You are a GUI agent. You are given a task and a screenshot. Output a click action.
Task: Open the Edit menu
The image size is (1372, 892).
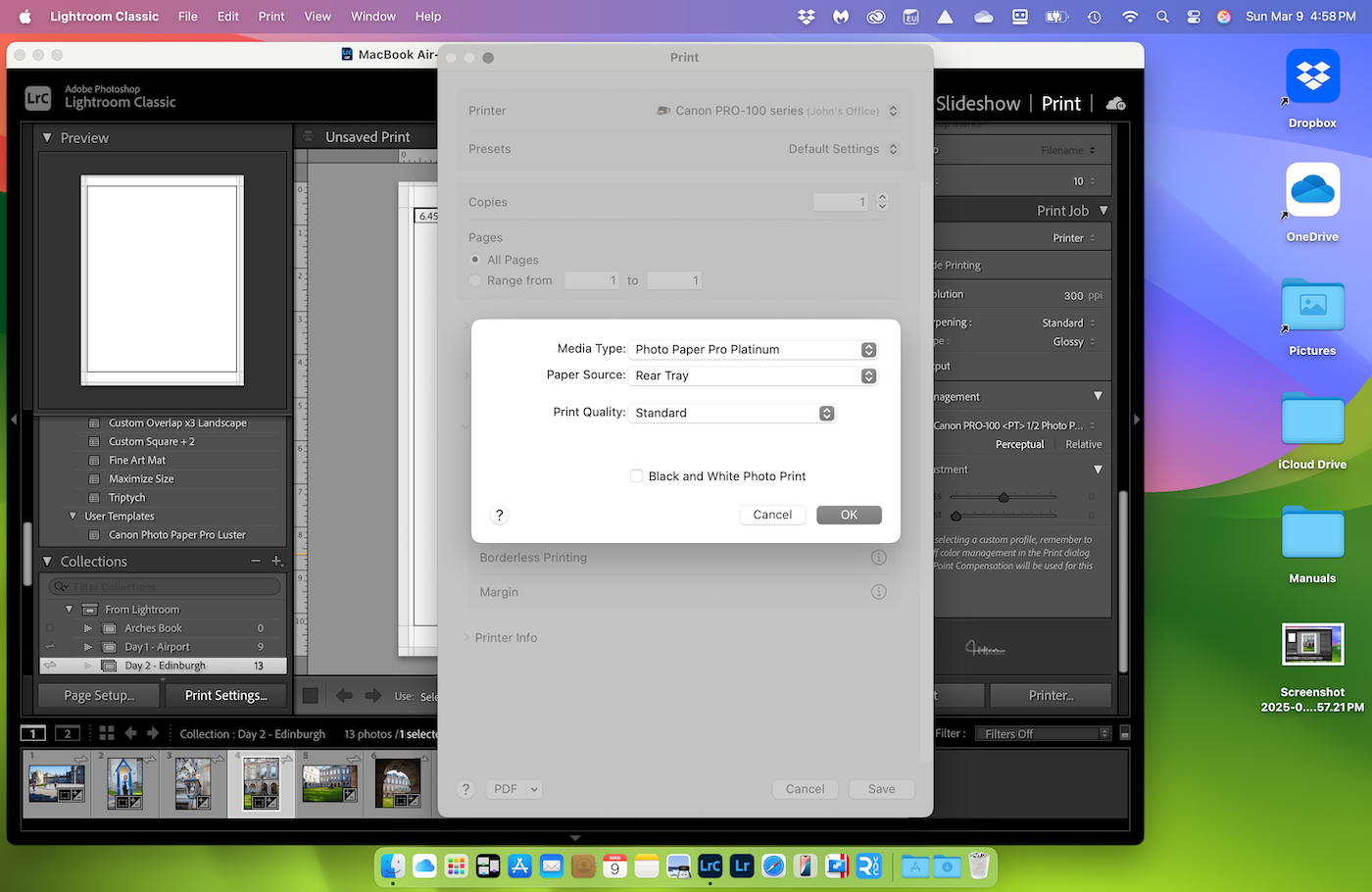pyautogui.click(x=228, y=17)
